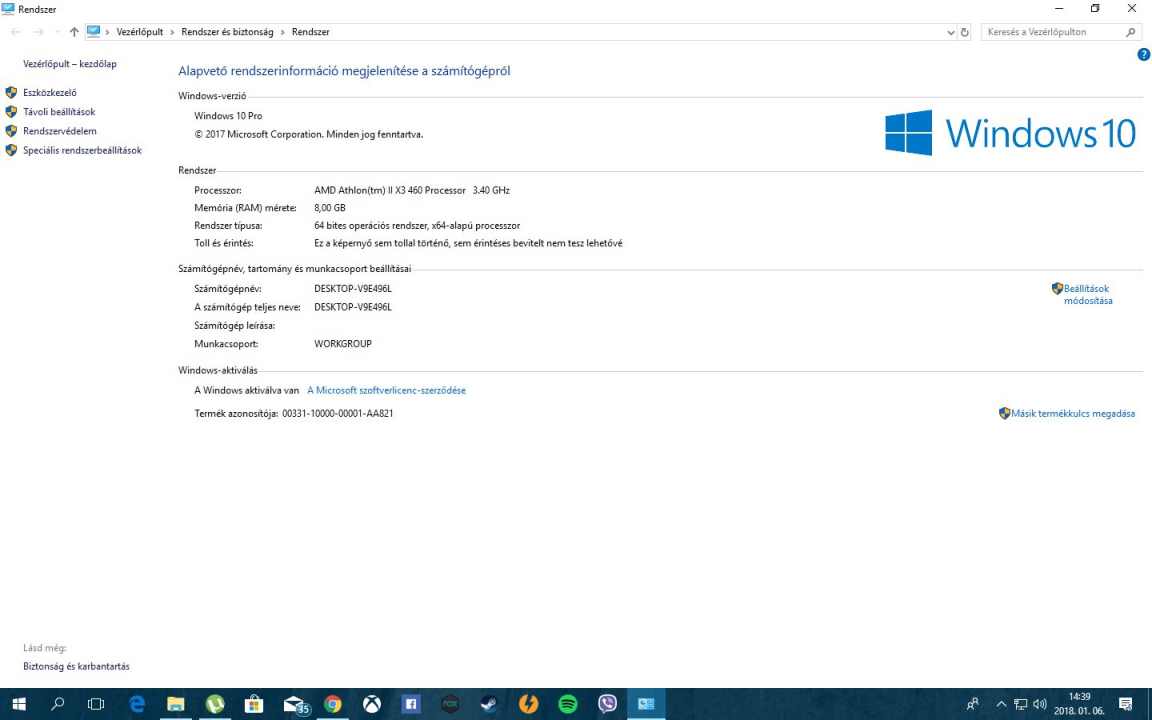
Task: Select Rendszer és biztonság in the breadcrumb
Action: tap(227, 32)
